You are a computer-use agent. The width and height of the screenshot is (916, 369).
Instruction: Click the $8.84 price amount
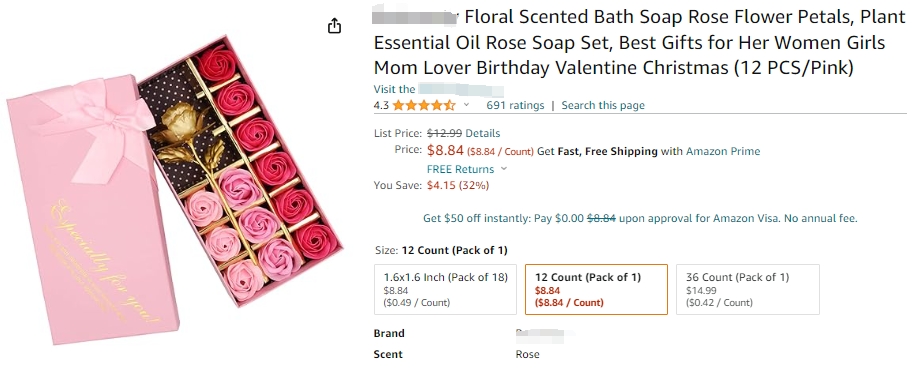[x=445, y=151]
